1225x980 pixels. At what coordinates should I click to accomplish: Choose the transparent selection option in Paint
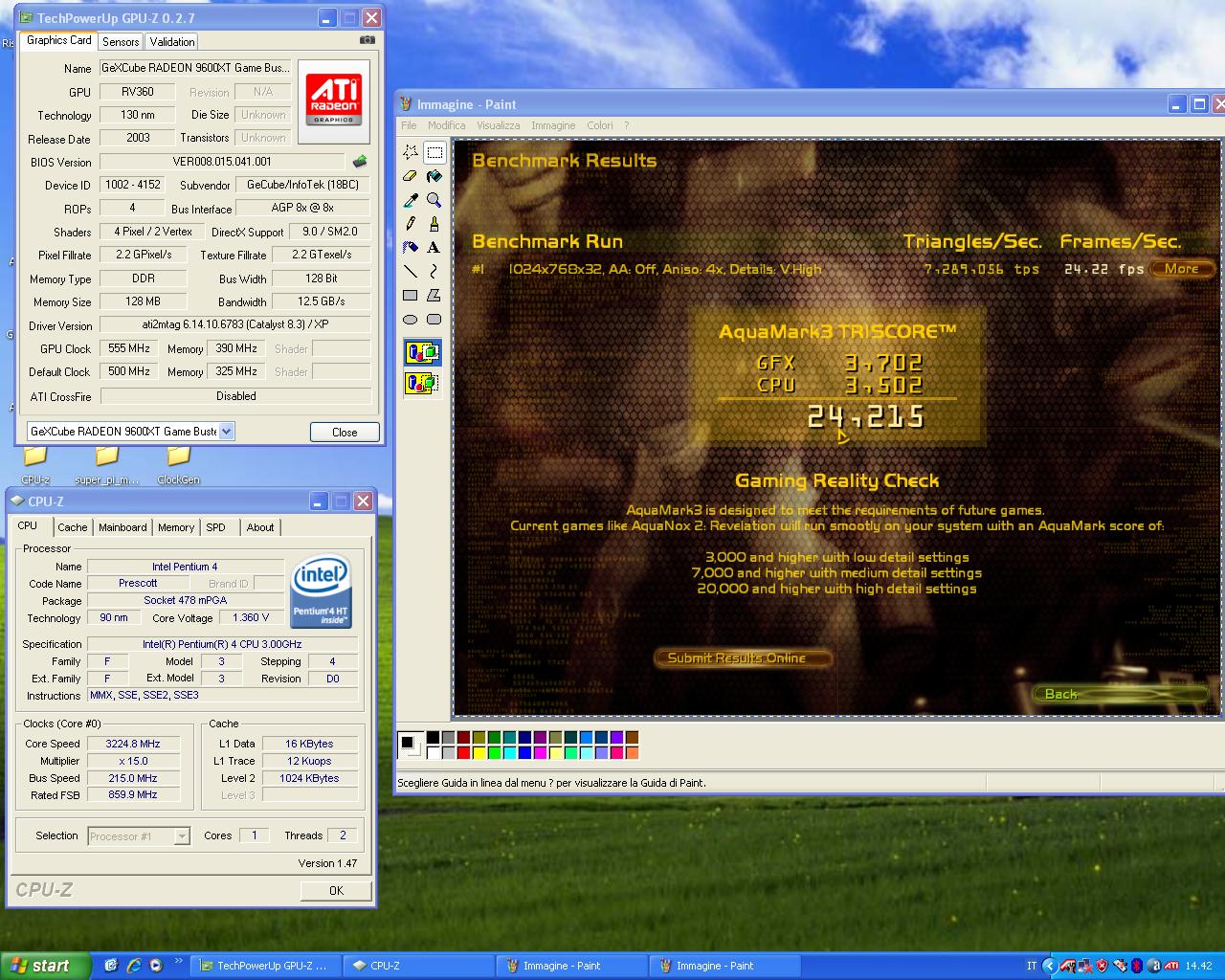[x=422, y=384]
